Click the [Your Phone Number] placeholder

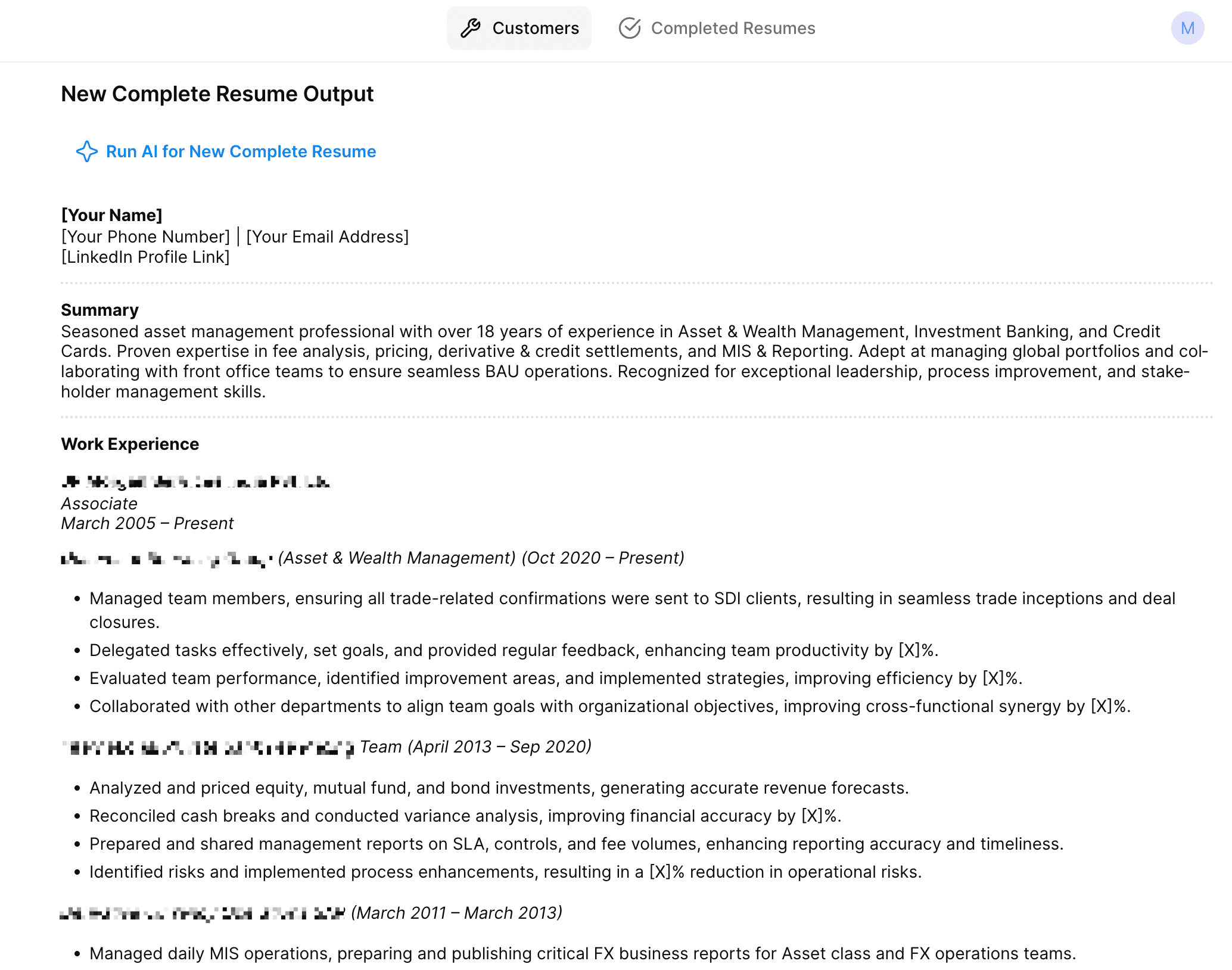(145, 236)
